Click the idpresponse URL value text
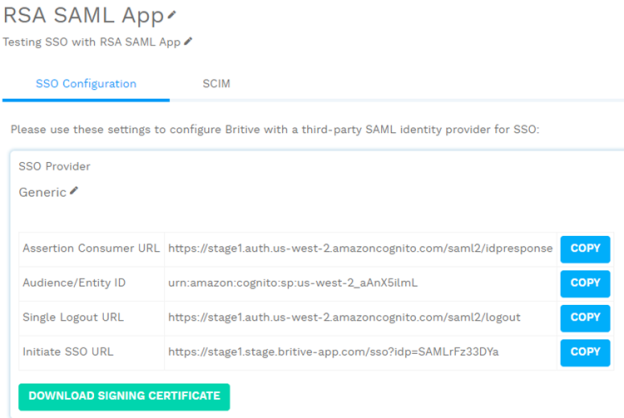The image size is (624, 418). 360,249
